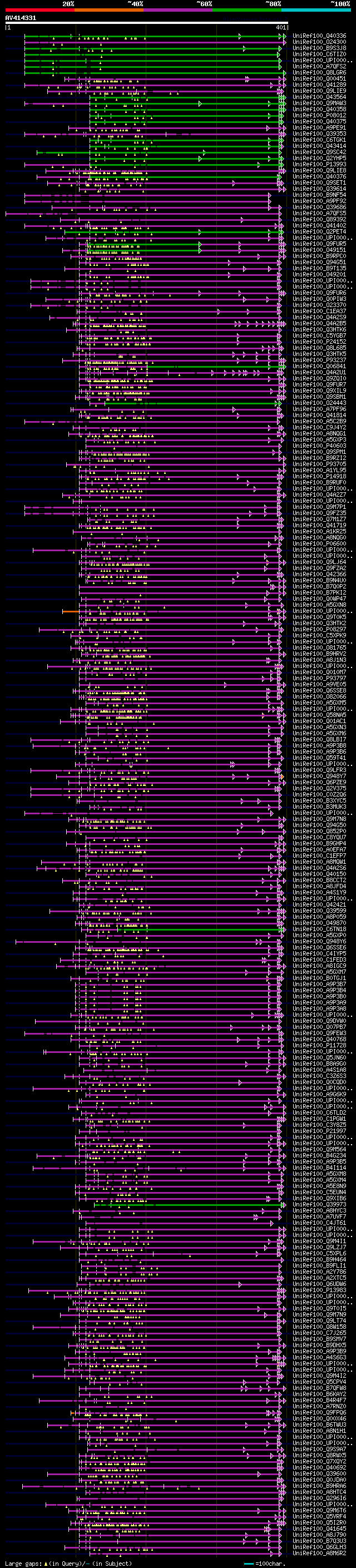Viewport: 356px width, 1568px height.
Task: Select the UniRef100_A7PF96 label
Action: (x=319, y=409)
